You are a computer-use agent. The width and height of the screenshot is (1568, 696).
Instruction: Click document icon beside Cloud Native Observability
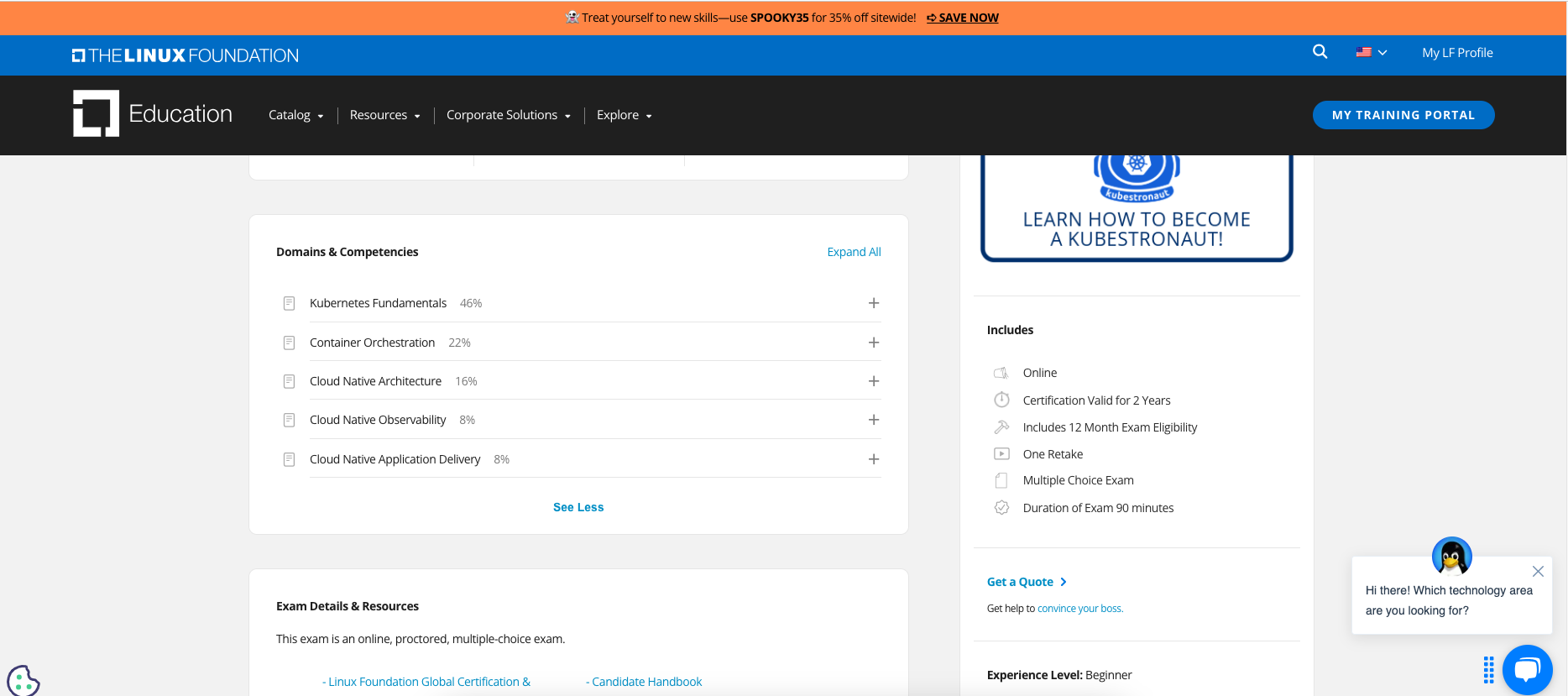pos(289,420)
